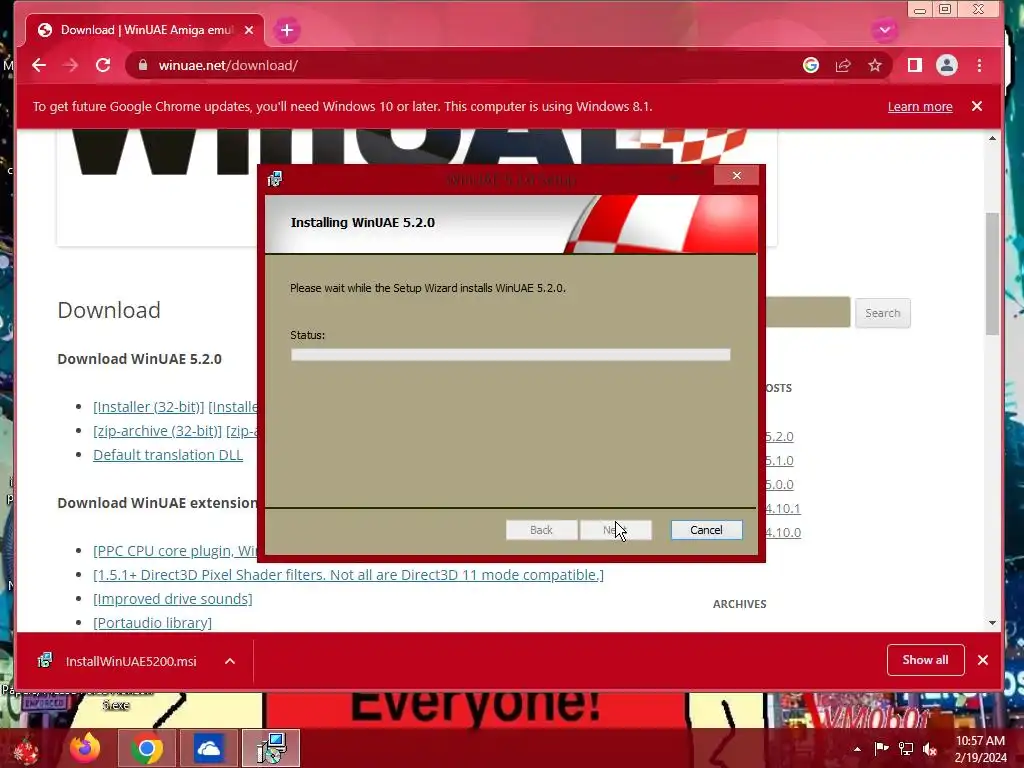Open the tab search dropdown
This screenshot has height=768, width=1024.
[884, 30]
